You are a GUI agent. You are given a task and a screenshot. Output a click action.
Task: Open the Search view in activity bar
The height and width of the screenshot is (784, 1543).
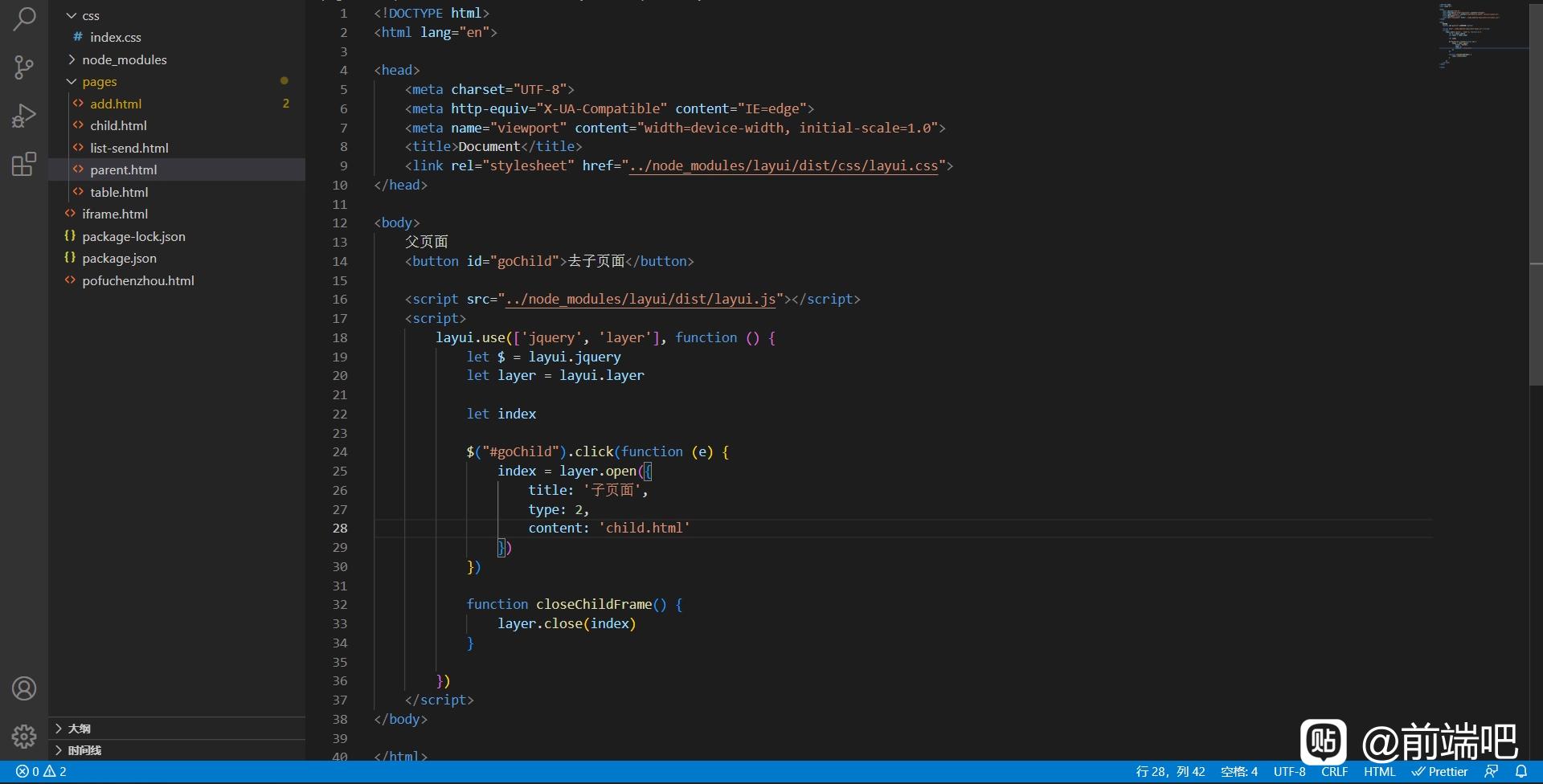click(24, 19)
